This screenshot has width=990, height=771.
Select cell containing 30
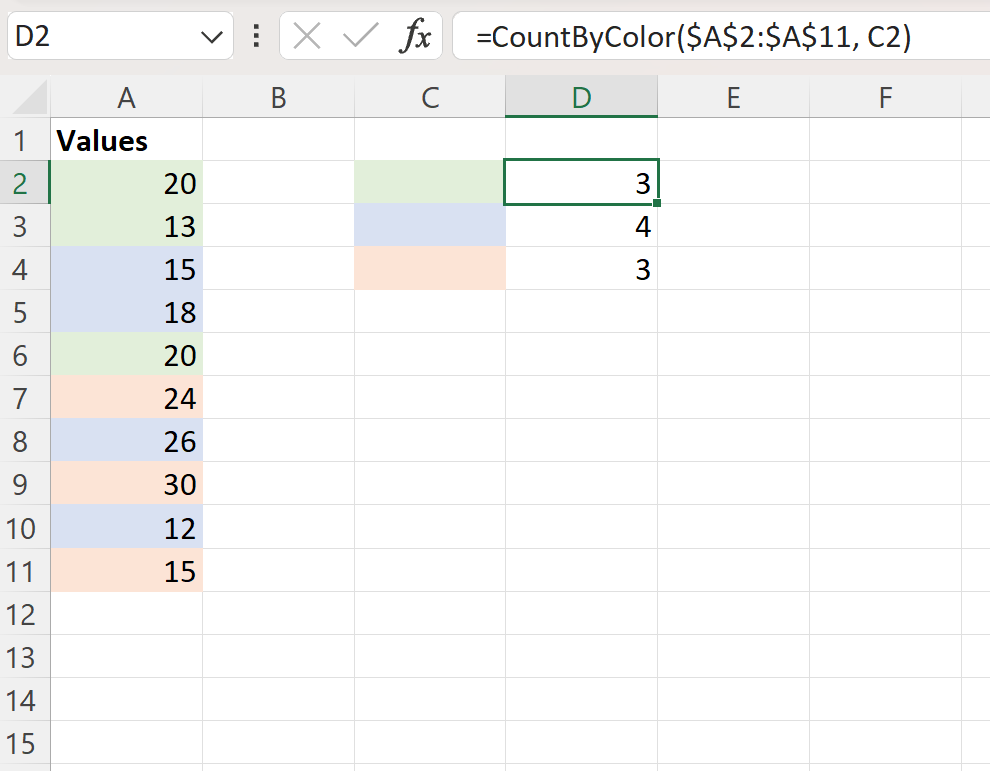tap(126, 484)
